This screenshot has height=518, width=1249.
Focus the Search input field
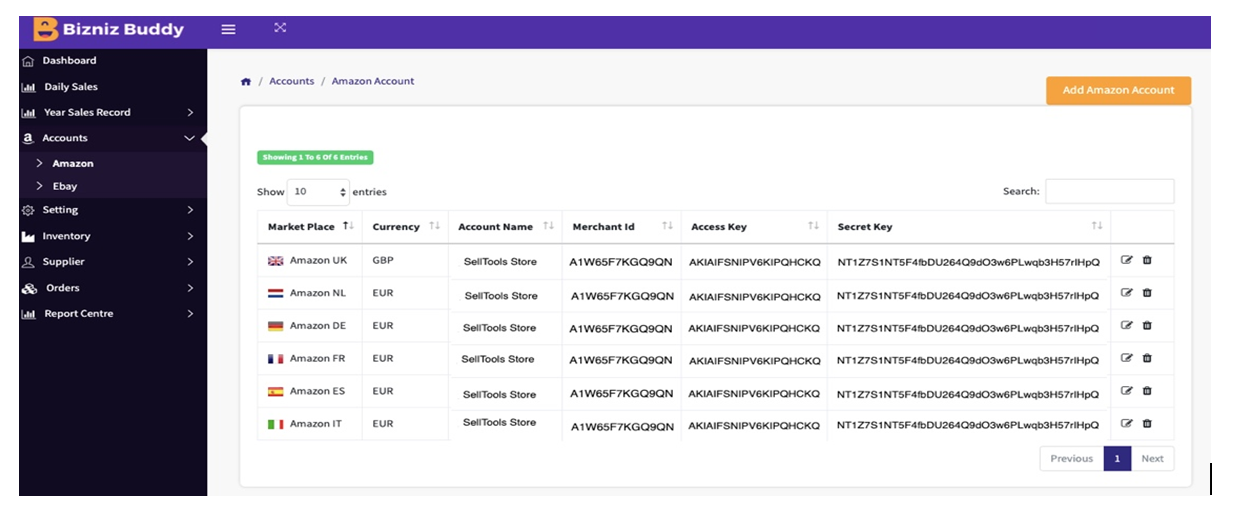coord(1109,191)
